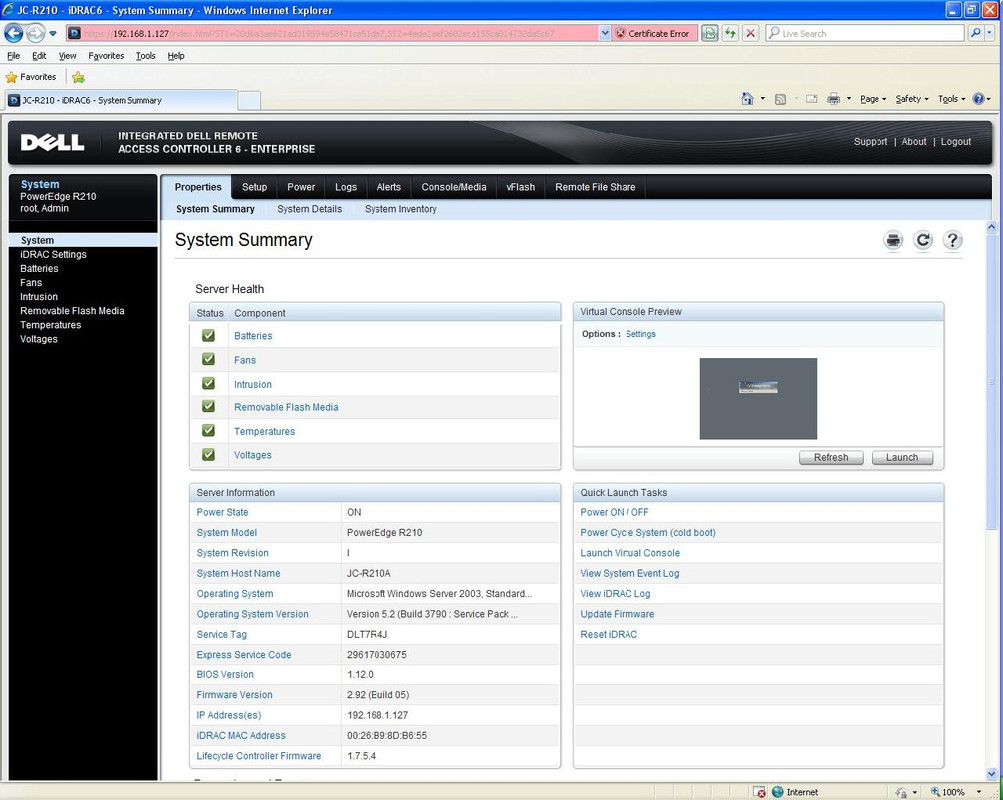Image resolution: width=1003 pixels, height=800 pixels.
Task: Switch to the Power tab
Action: click(301, 187)
